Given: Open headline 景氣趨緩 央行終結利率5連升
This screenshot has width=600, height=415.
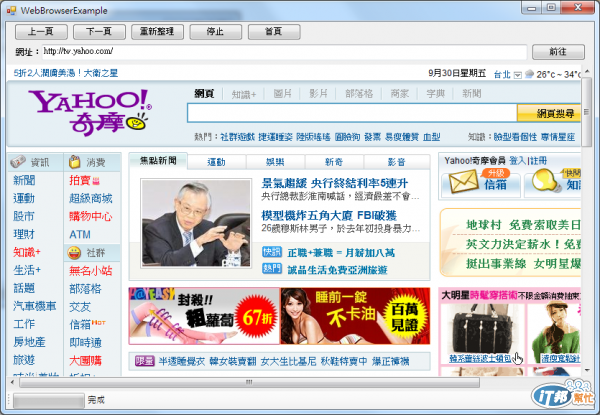Looking at the screenshot, I should (335, 183).
